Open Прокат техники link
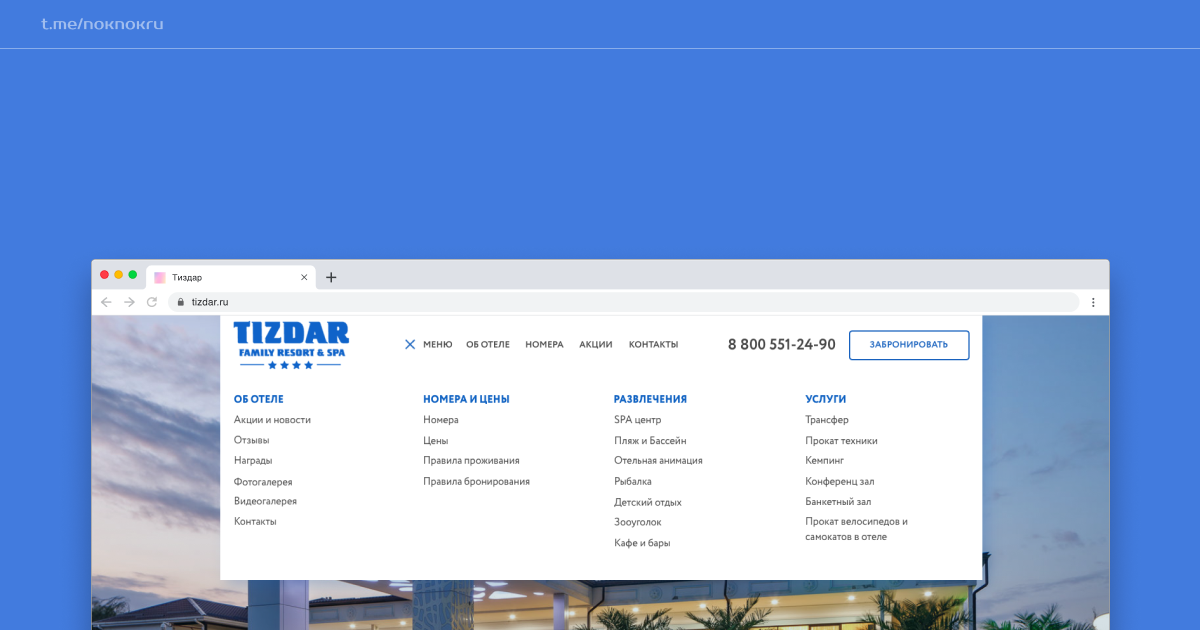The height and width of the screenshot is (630, 1200). tap(841, 441)
